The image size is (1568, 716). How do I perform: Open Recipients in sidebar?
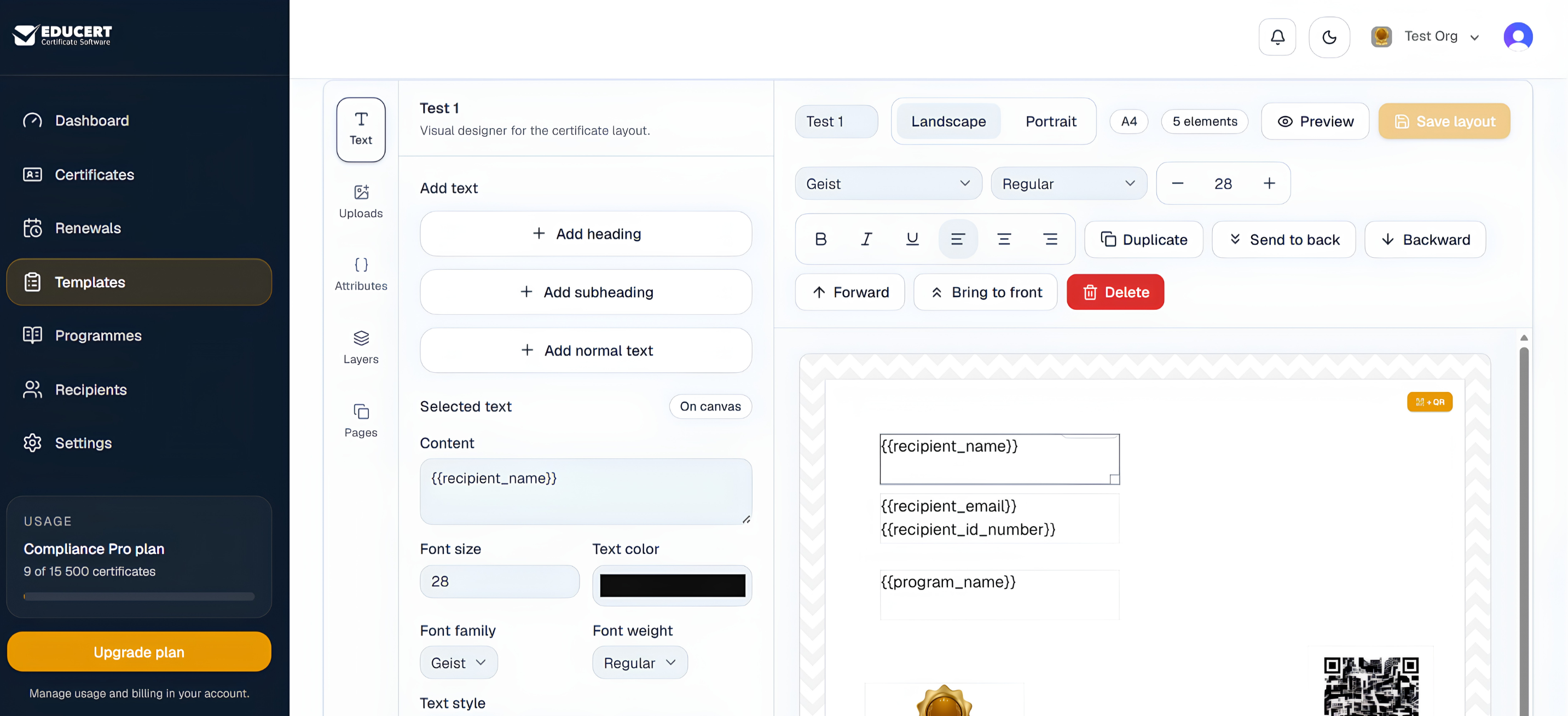click(x=139, y=390)
